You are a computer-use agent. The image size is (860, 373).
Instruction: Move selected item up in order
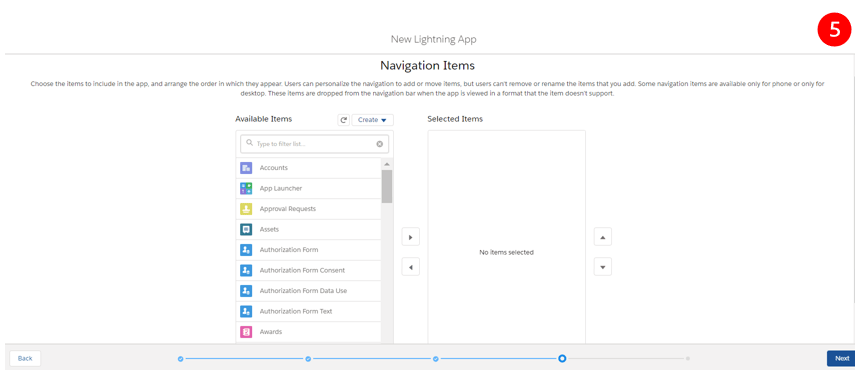(x=603, y=238)
